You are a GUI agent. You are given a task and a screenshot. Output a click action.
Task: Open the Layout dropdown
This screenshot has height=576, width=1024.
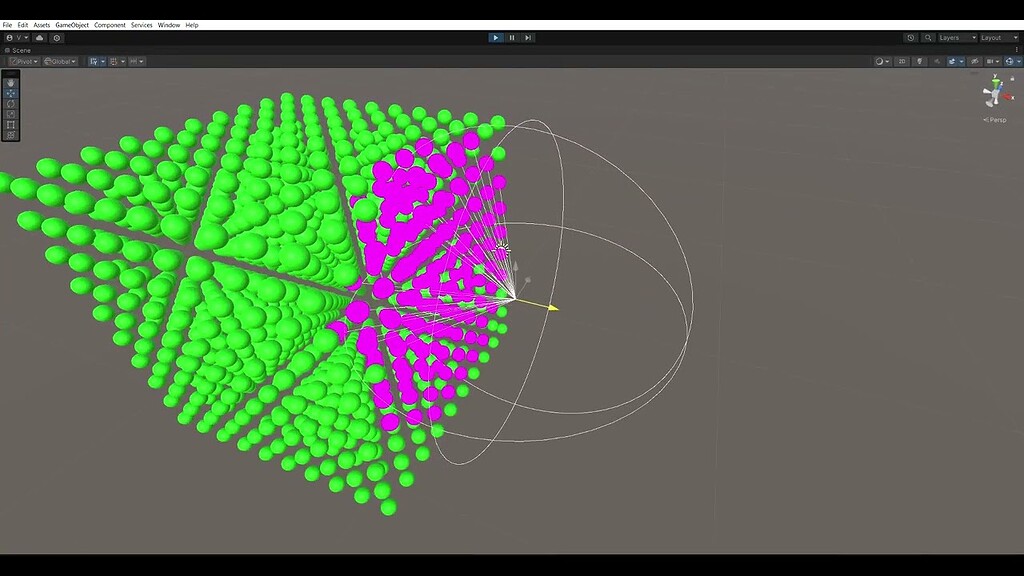[998, 37]
